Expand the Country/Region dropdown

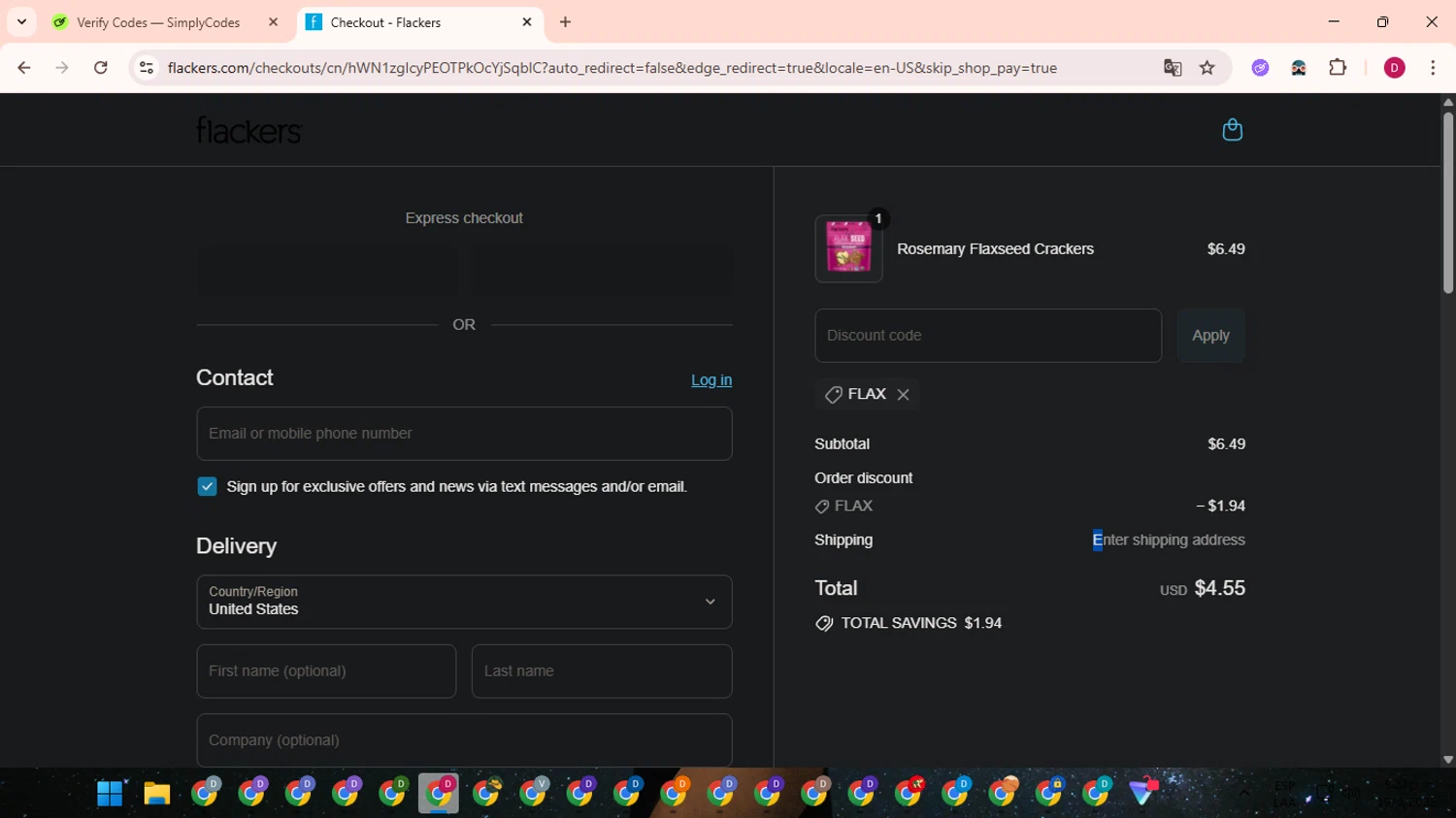[x=464, y=602]
